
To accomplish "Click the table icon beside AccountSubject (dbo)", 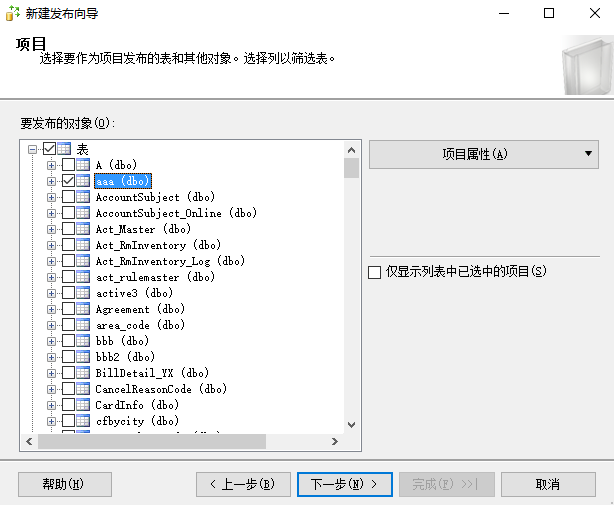I will pyautogui.click(x=84, y=197).
